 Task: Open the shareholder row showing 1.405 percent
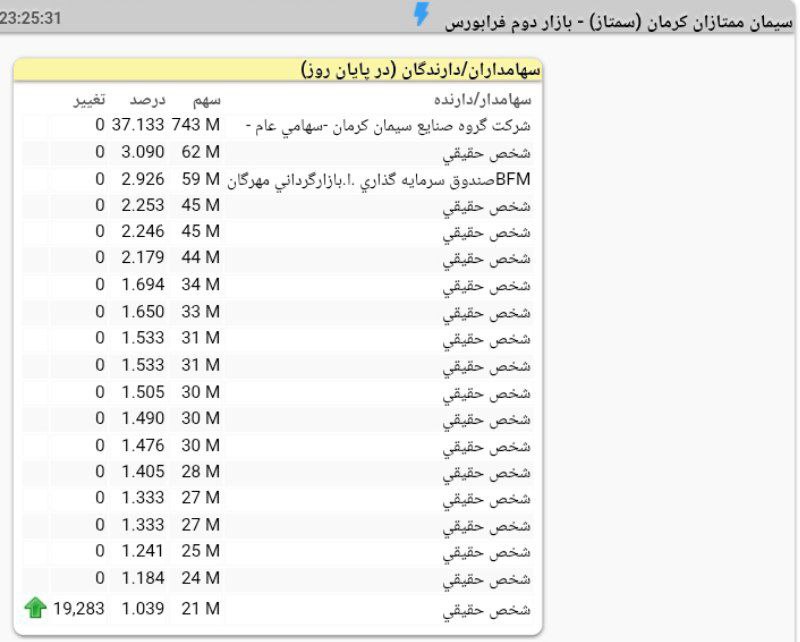coord(492,472)
